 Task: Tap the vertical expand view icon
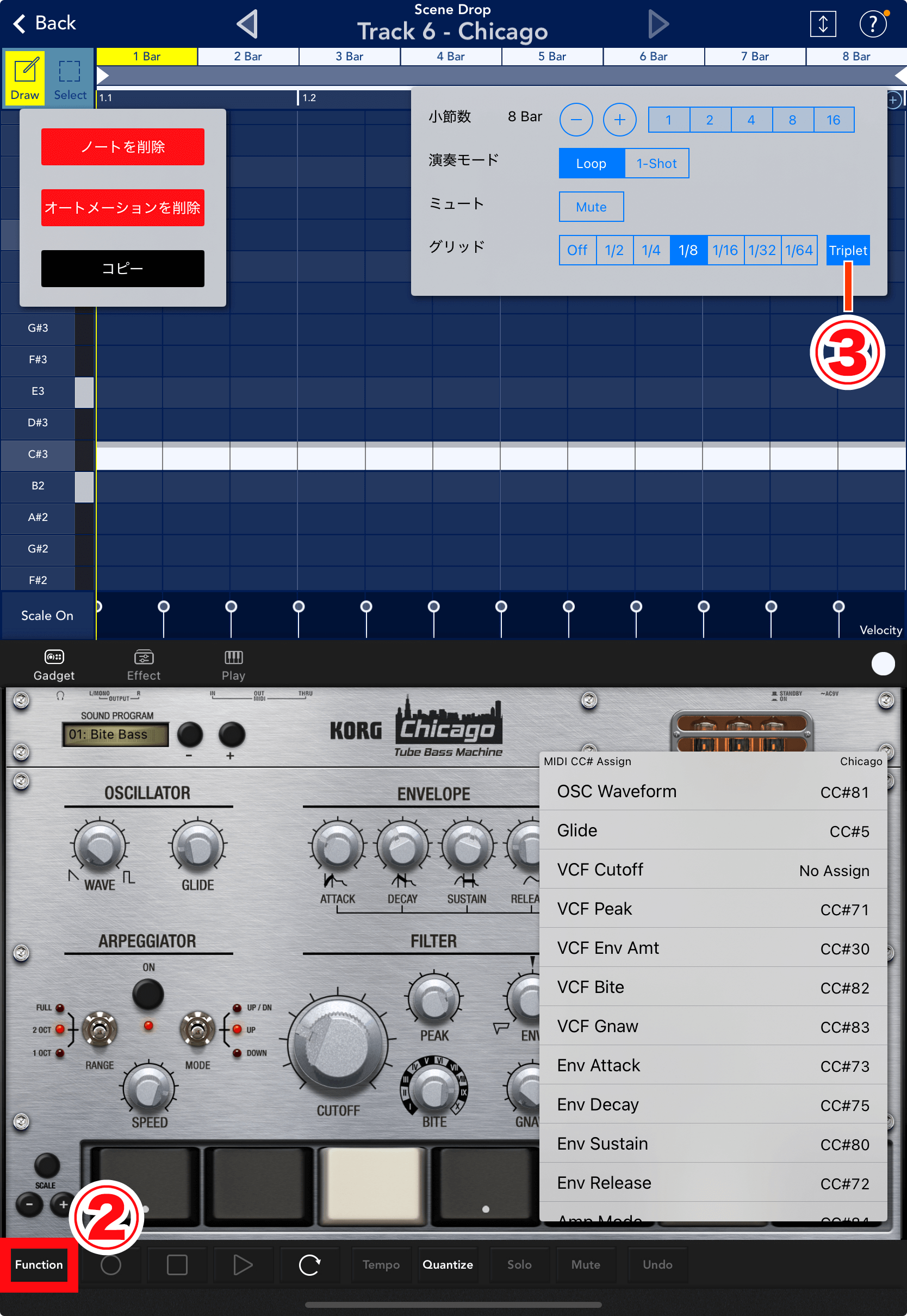point(822,24)
